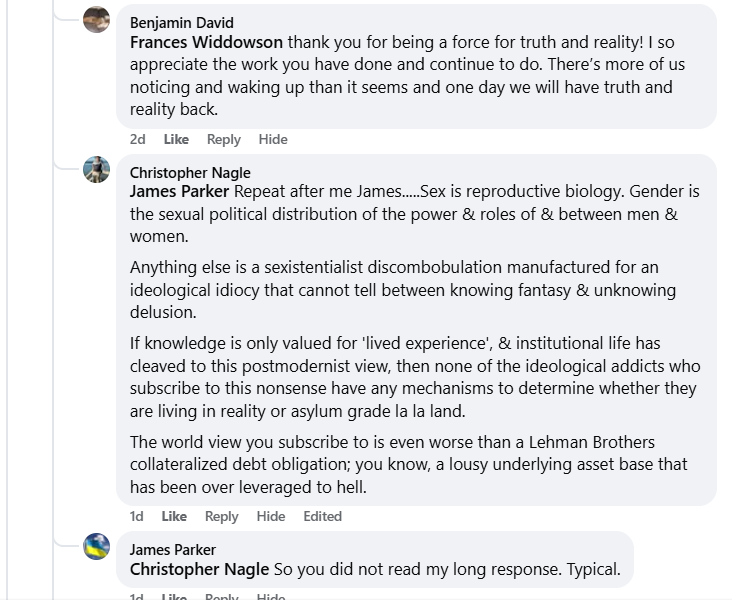Like Benjamin David's comment
The width and height of the screenshot is (732, 602).
click(x=176, y=139)
